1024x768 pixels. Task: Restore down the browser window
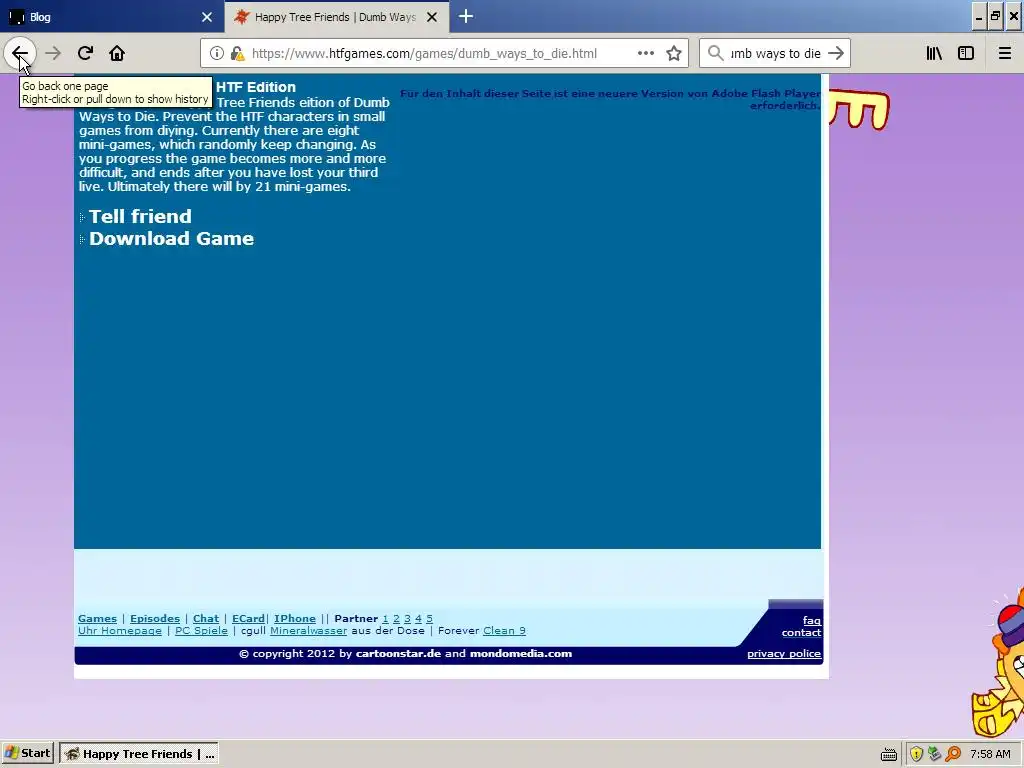pyautogui.click(x=995, y=17)
